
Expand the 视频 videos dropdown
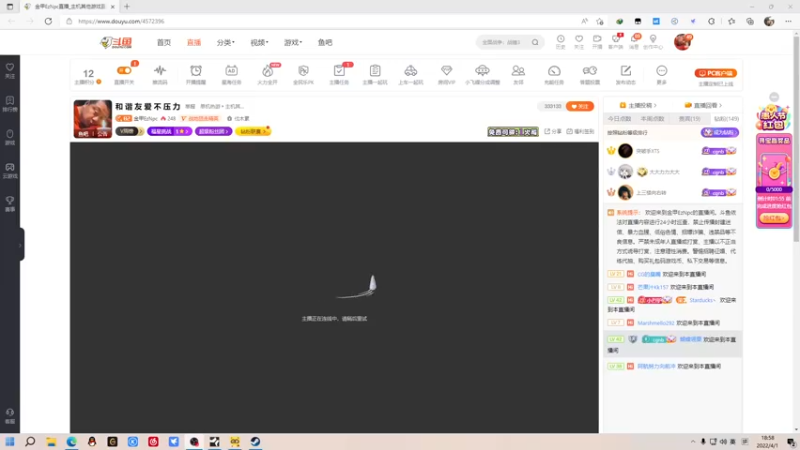tap(259, 42)
